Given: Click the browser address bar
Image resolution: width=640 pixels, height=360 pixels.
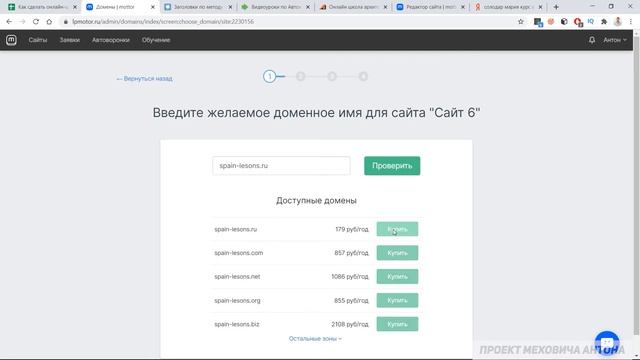Looking at the screenshot, I should coord(286,22).
